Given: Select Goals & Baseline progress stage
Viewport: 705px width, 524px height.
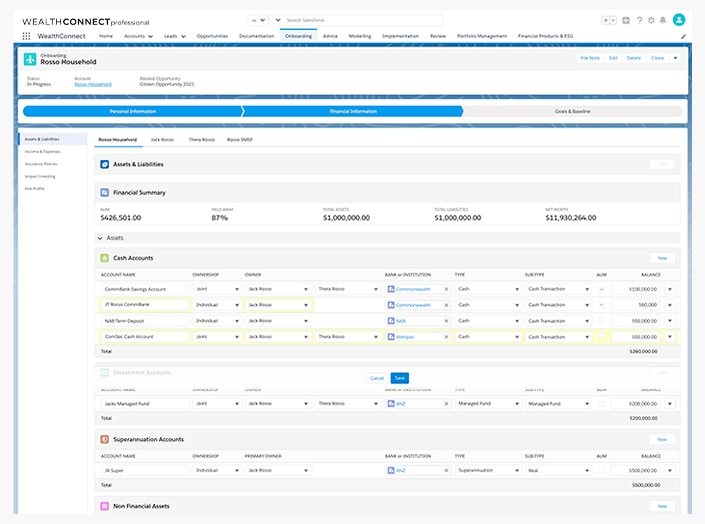Looking at the screenshot, I should [x=572, y=111].
